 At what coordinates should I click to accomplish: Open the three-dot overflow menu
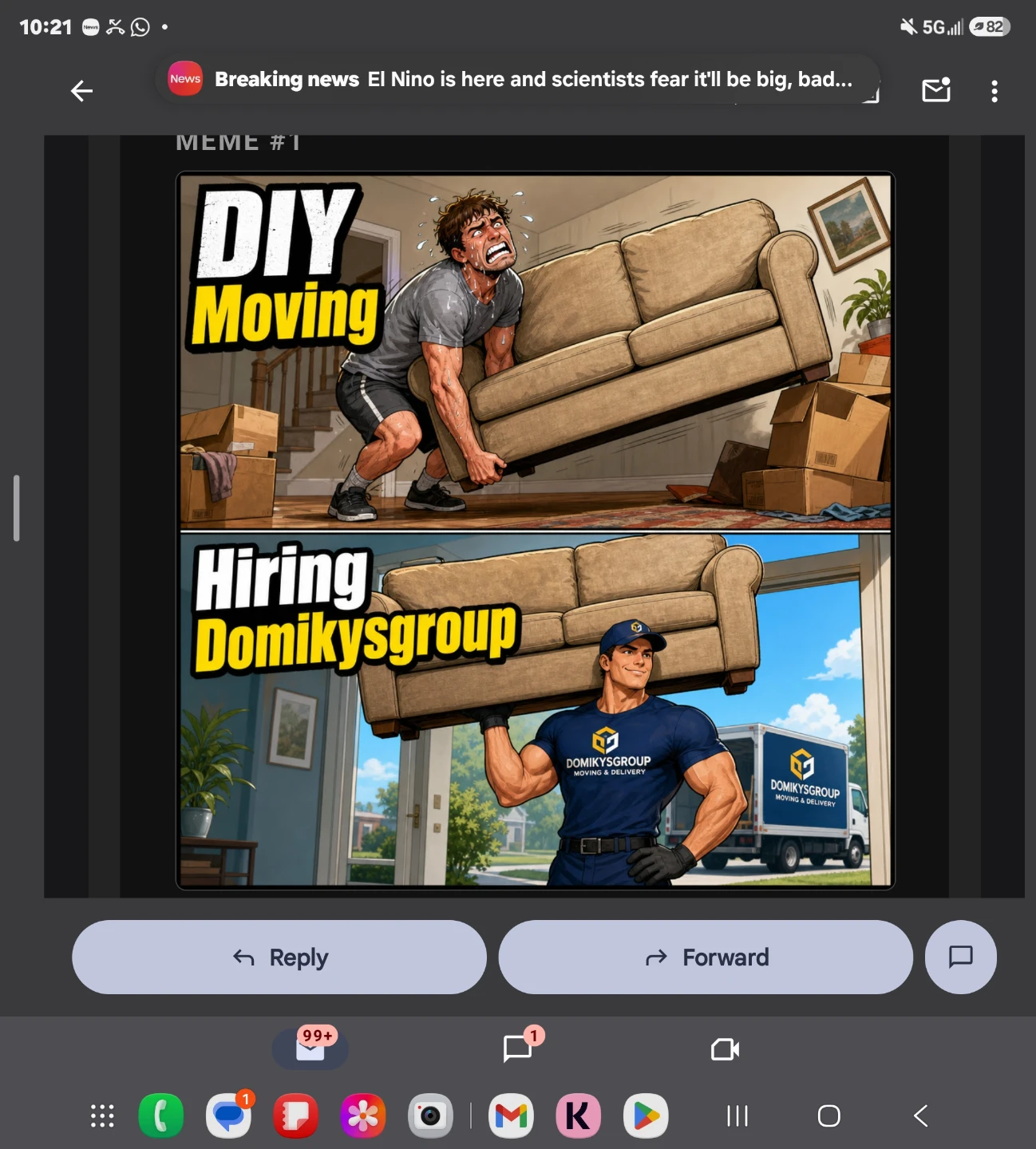coord(994,91)
